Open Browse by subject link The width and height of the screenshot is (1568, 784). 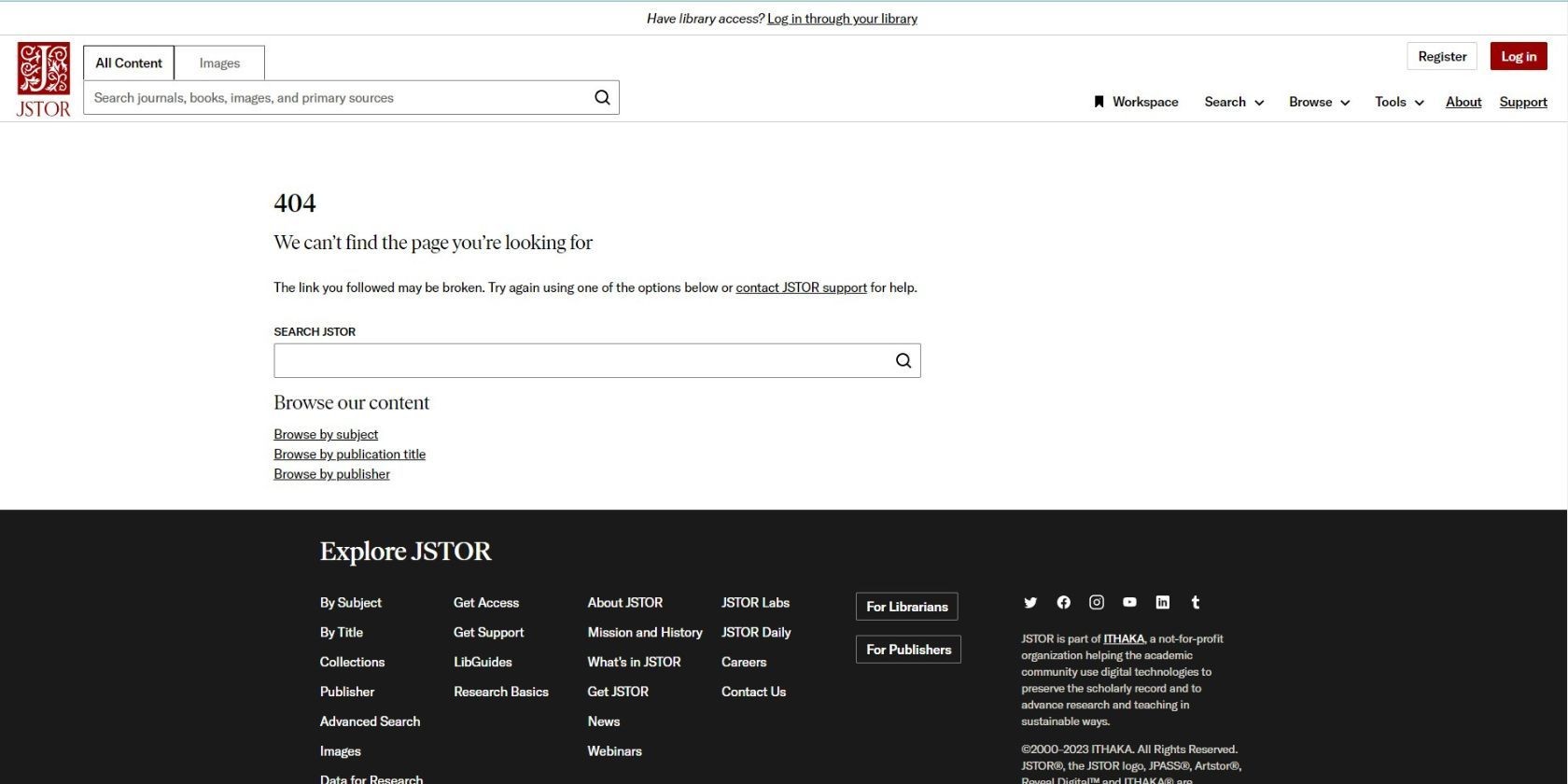(326, 434)
